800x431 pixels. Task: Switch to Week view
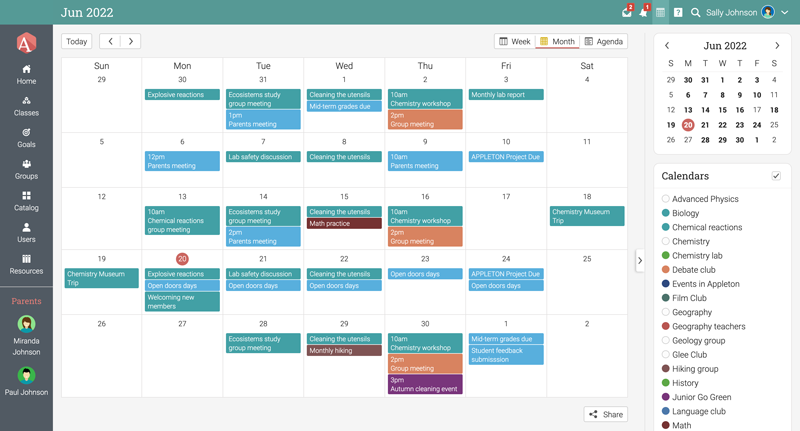click(x=514, y=42)
